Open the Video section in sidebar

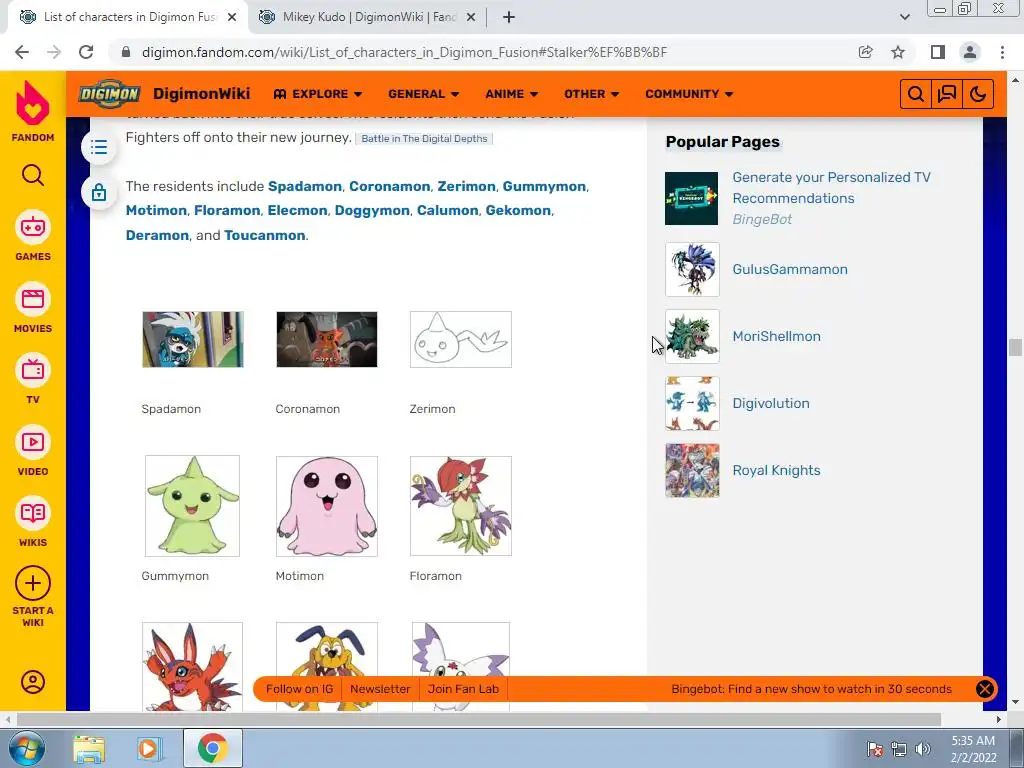pyautogui.click(x=33, y=451)
